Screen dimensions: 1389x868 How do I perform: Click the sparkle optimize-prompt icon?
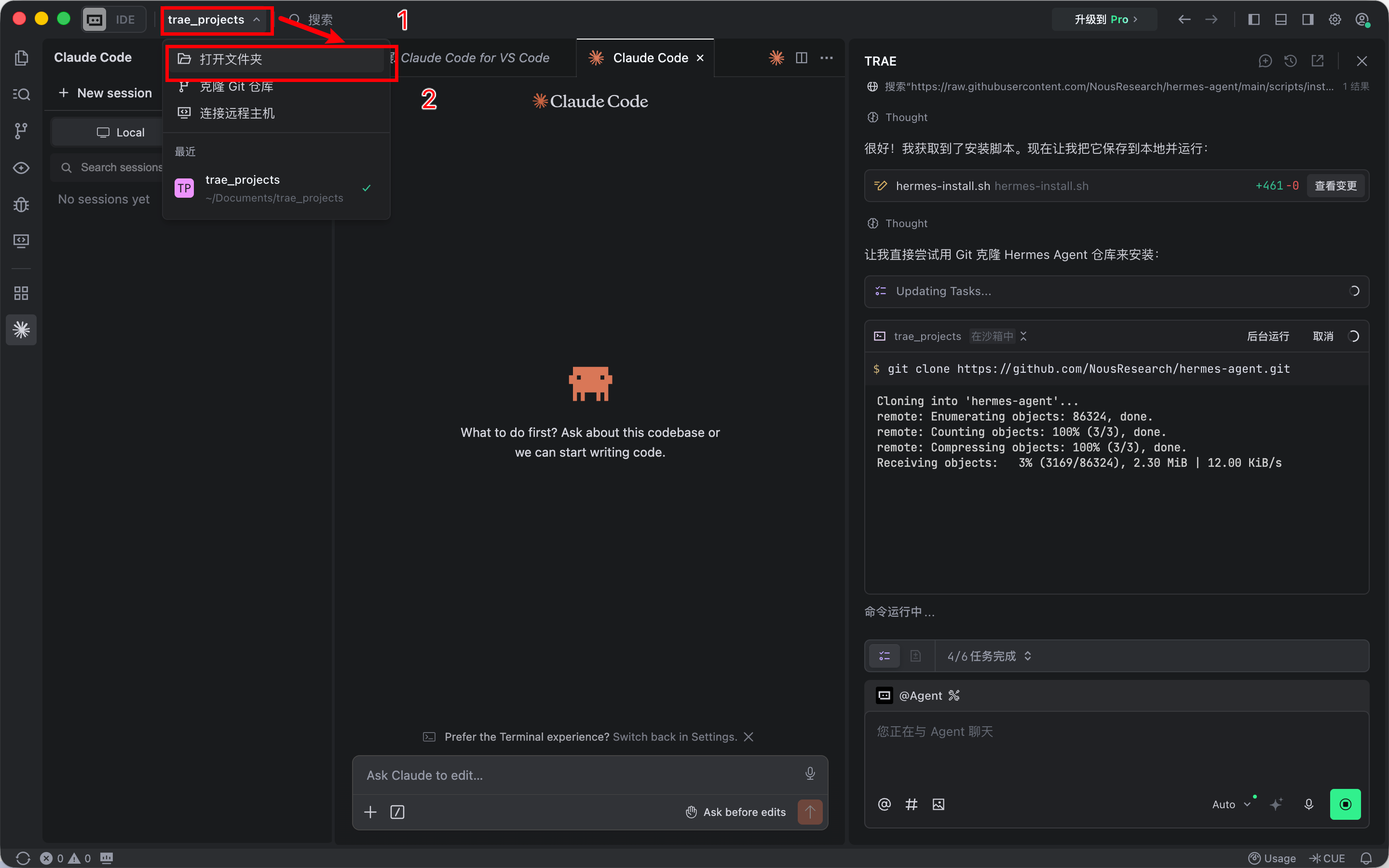[x=1277, y=804]
